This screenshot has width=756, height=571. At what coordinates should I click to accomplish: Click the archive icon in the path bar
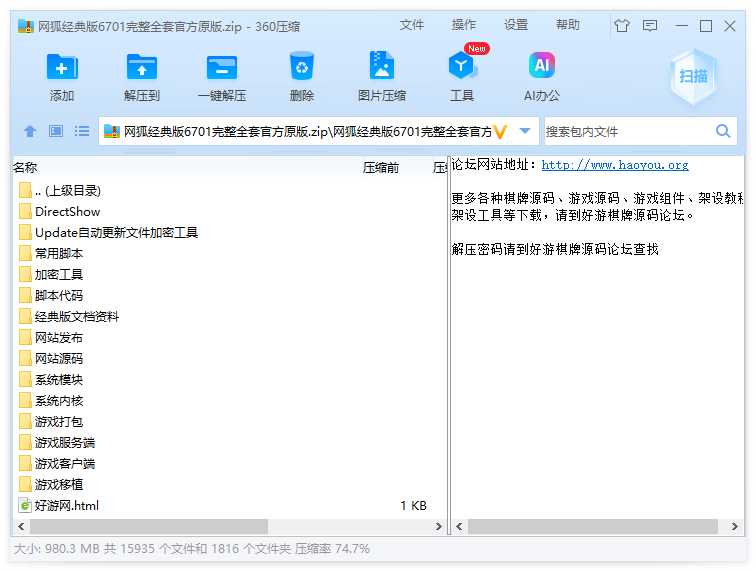point(111,131)
